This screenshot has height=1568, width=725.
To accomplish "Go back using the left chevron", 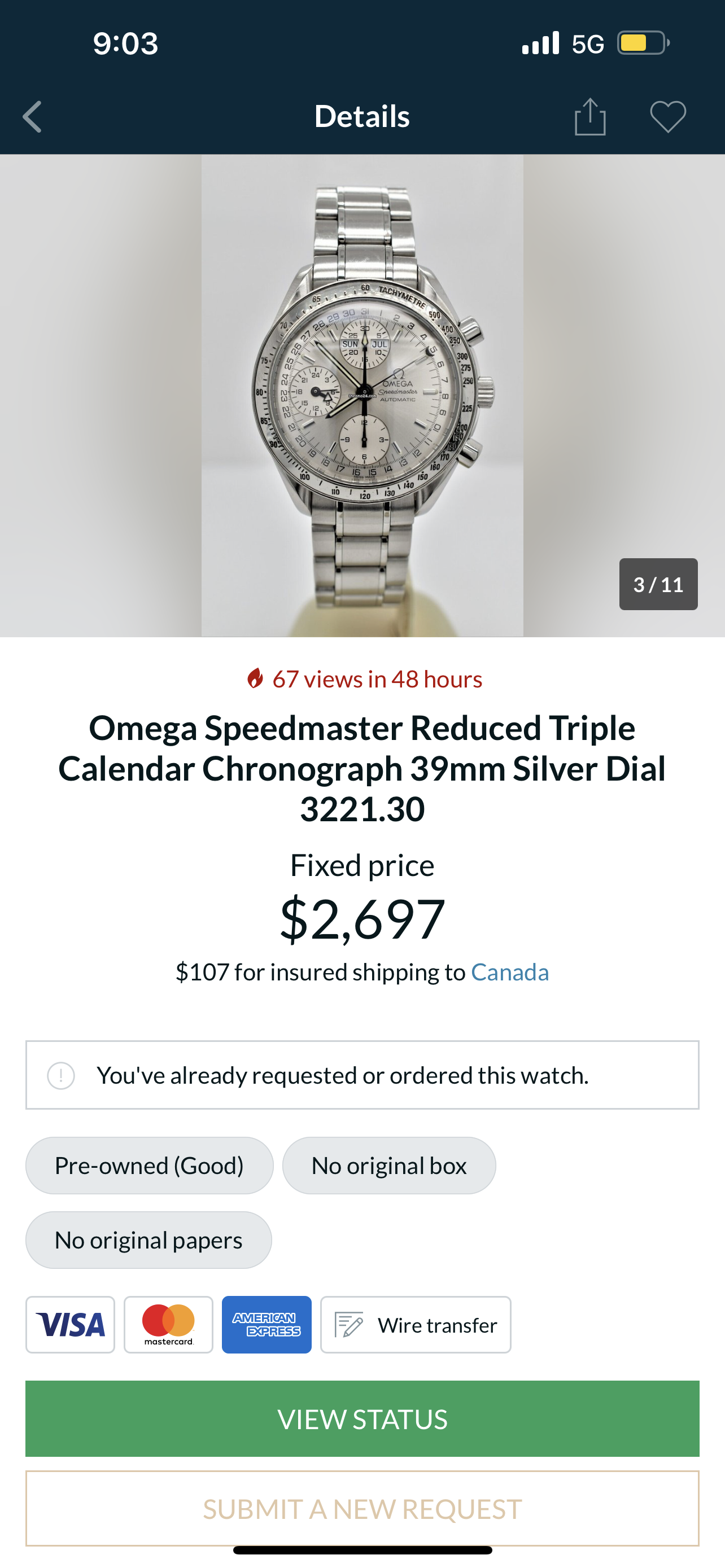I will (32, 116).
